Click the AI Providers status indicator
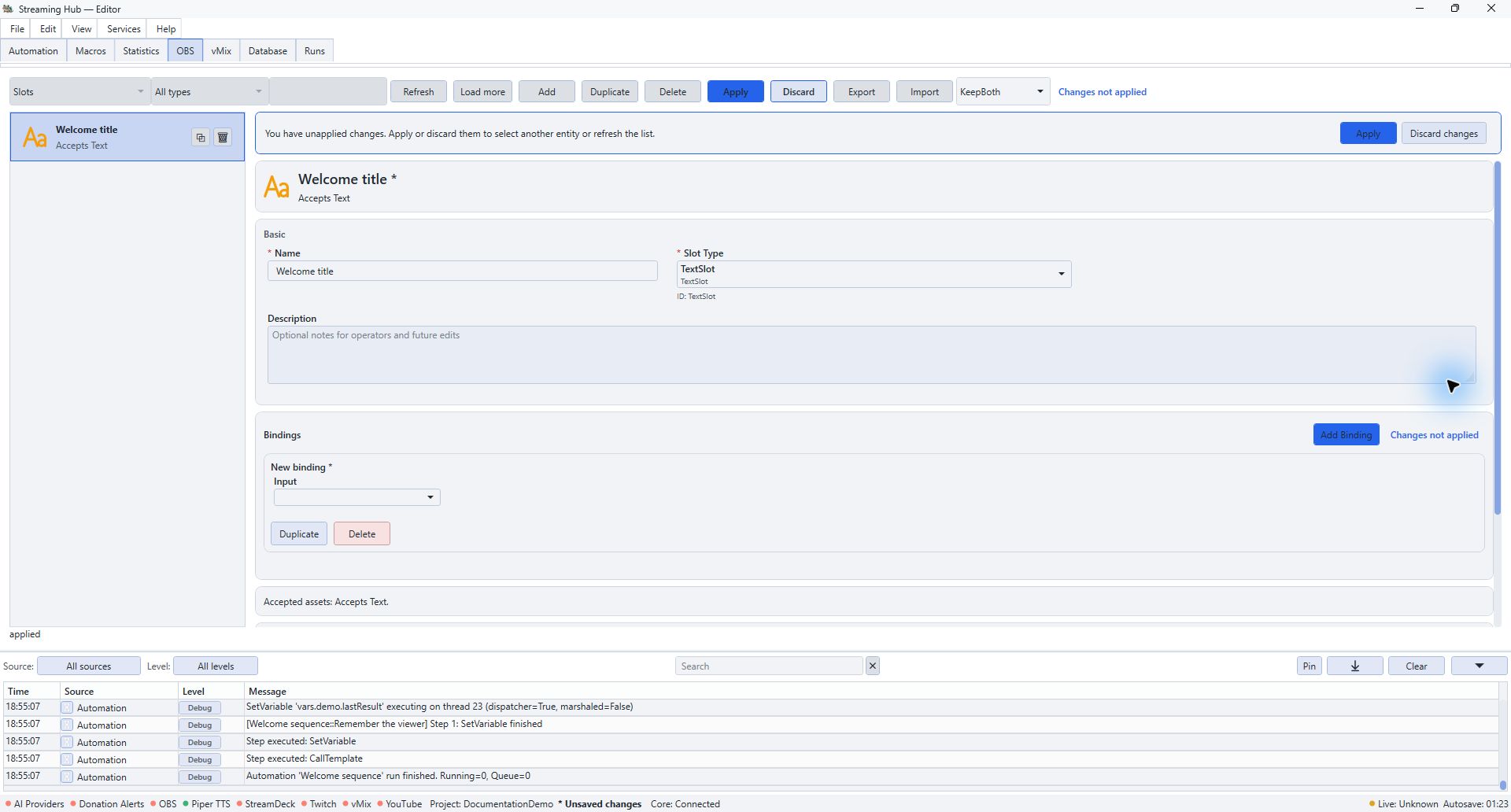1511x812 pixels. pyautogui.click(x=35, y=804)
